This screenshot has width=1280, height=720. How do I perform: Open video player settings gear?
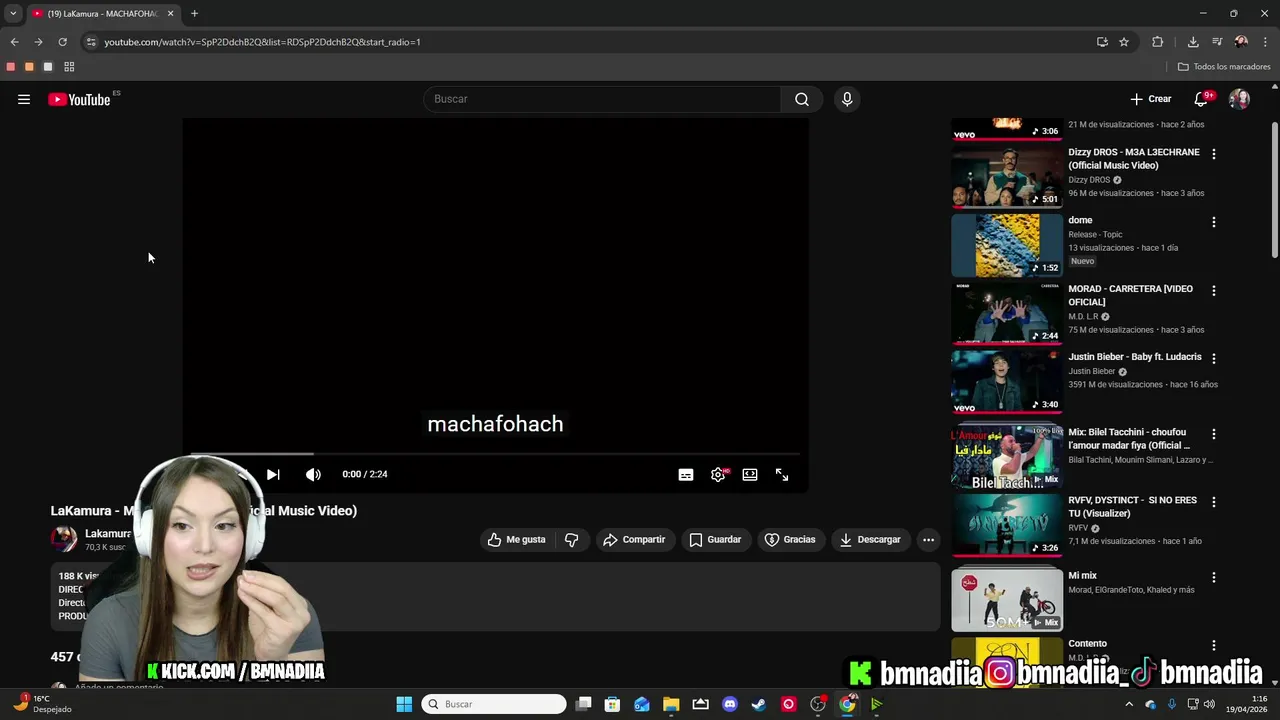pos(718,475)
